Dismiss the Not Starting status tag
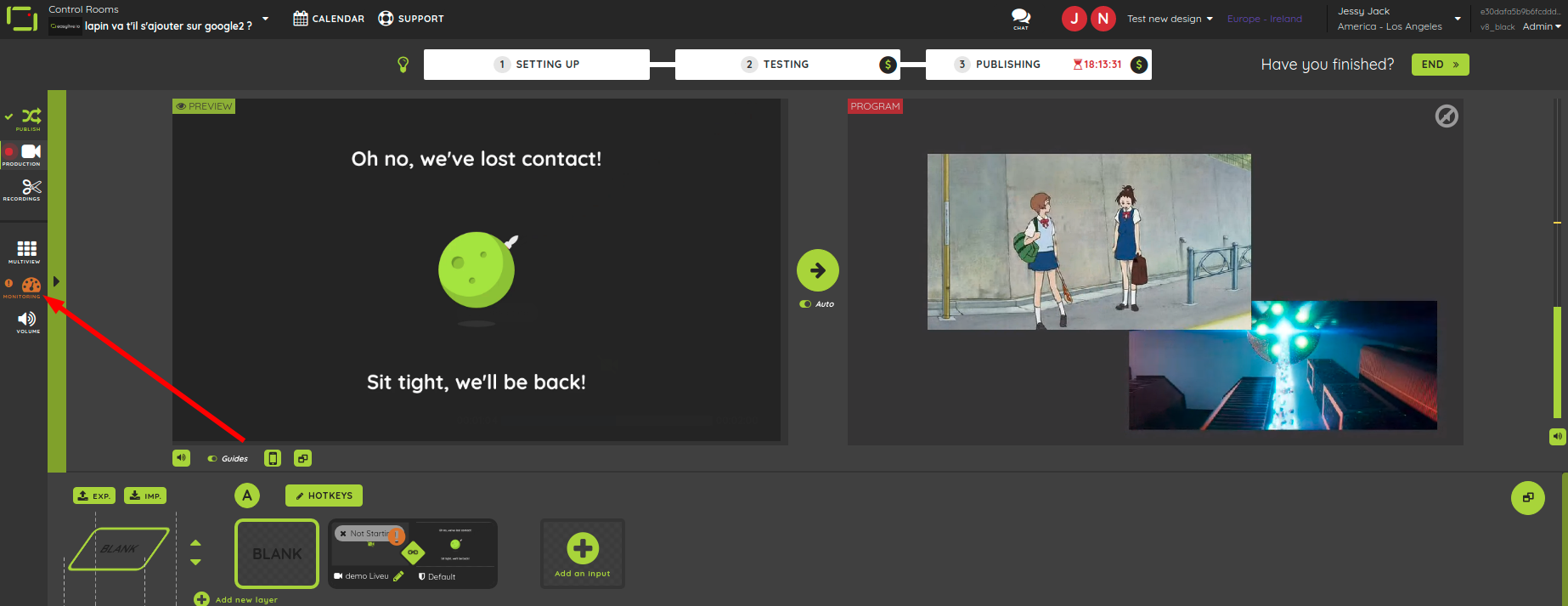This screenshot has width=1568, height=606. (x=343, y=534)
